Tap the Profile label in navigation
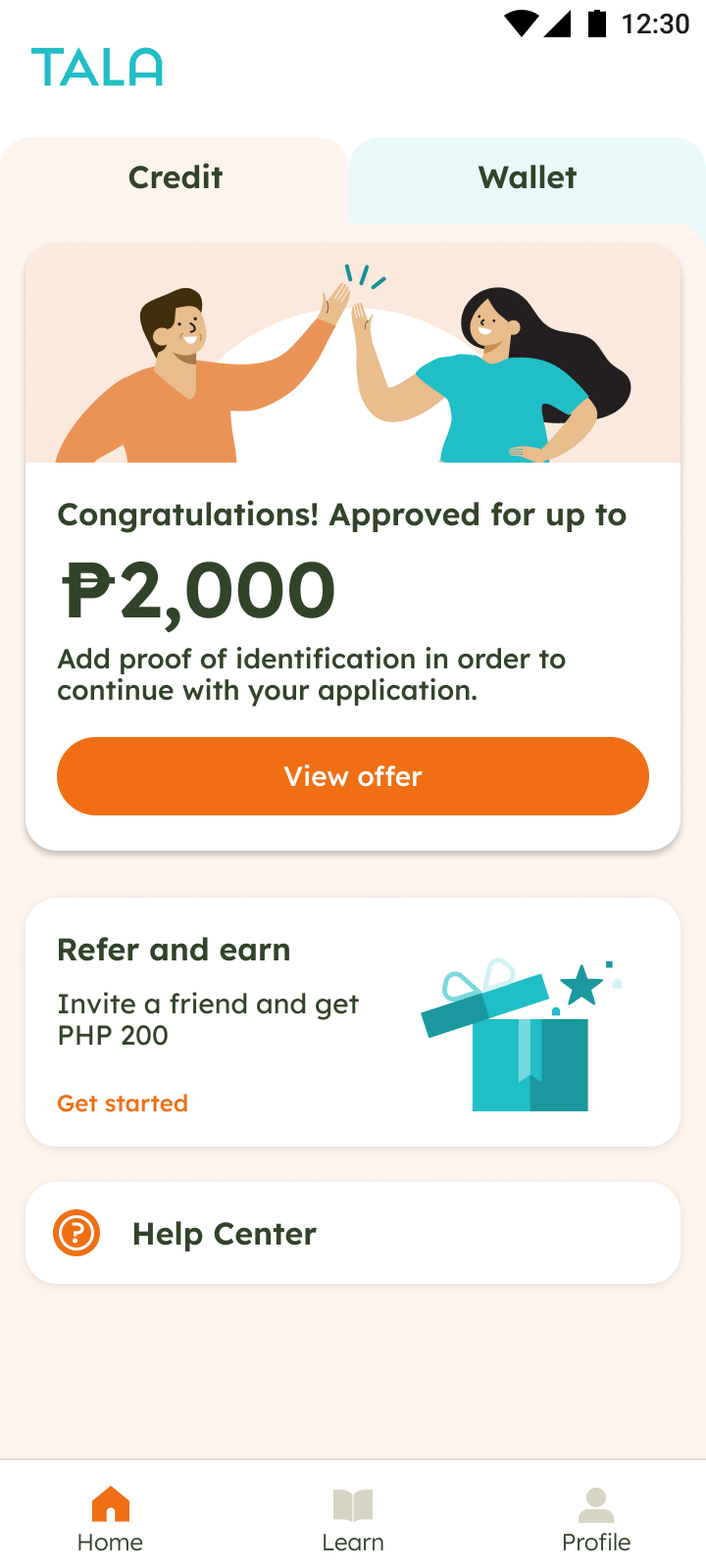 [x=596, y=1543]
